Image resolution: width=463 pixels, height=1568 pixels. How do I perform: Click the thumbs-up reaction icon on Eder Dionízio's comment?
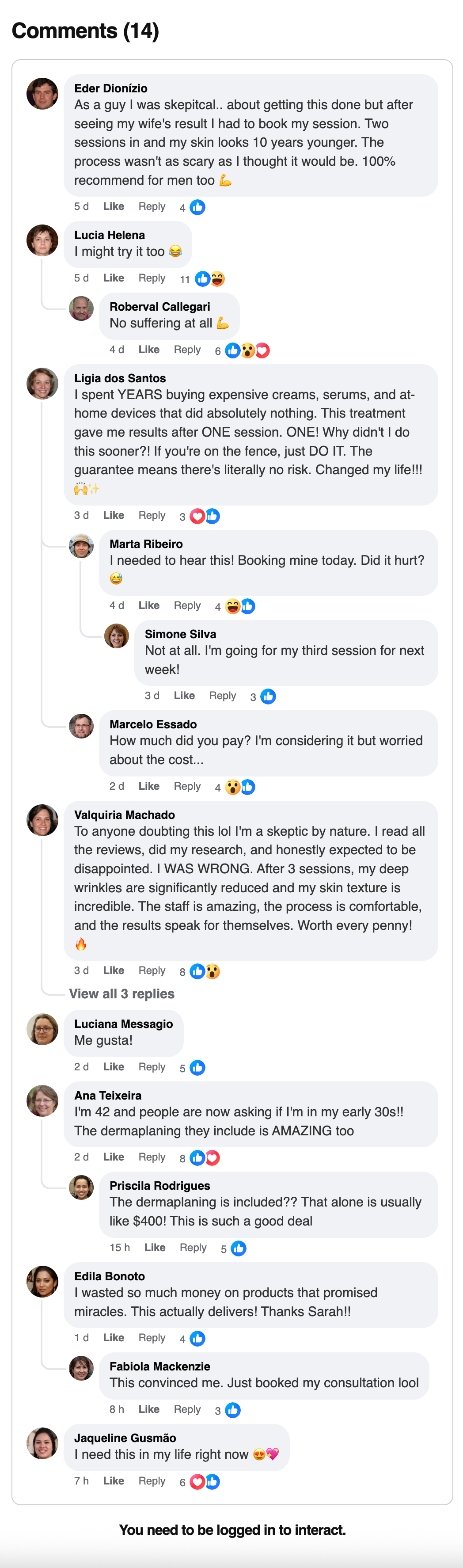pyautogui.click(x=197, y=208)
